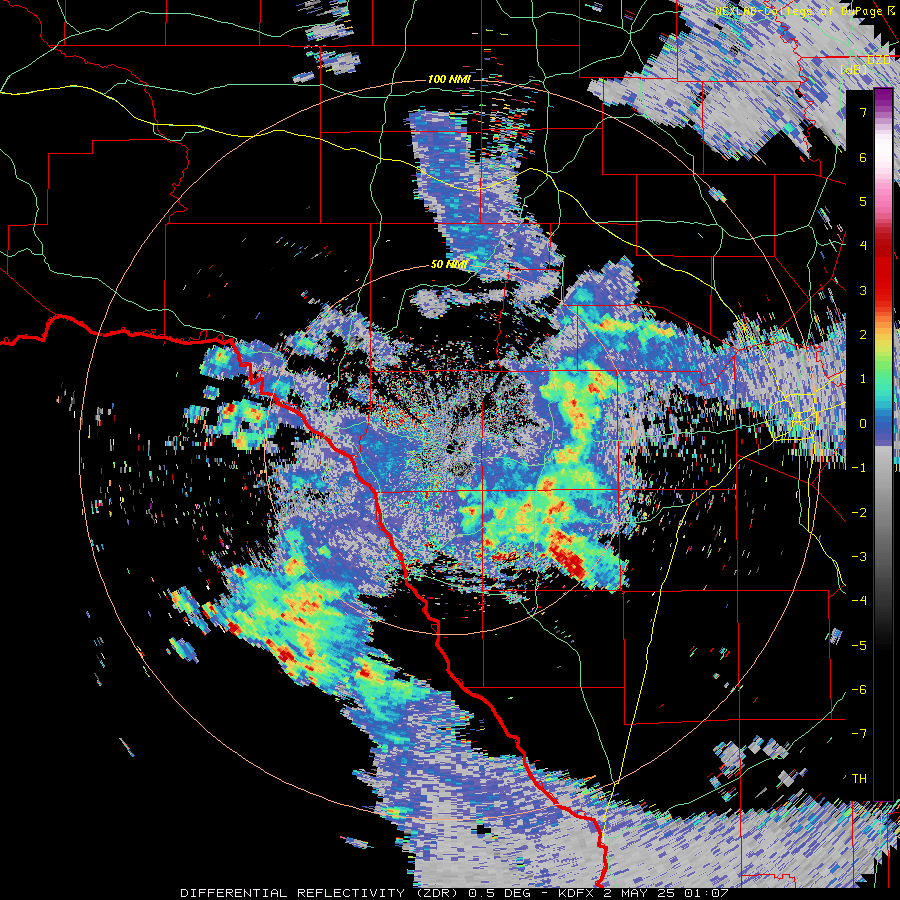Click the "-3" value on the scale
Image resolution: width=900 pixels, height=900 pixels.
859,557
